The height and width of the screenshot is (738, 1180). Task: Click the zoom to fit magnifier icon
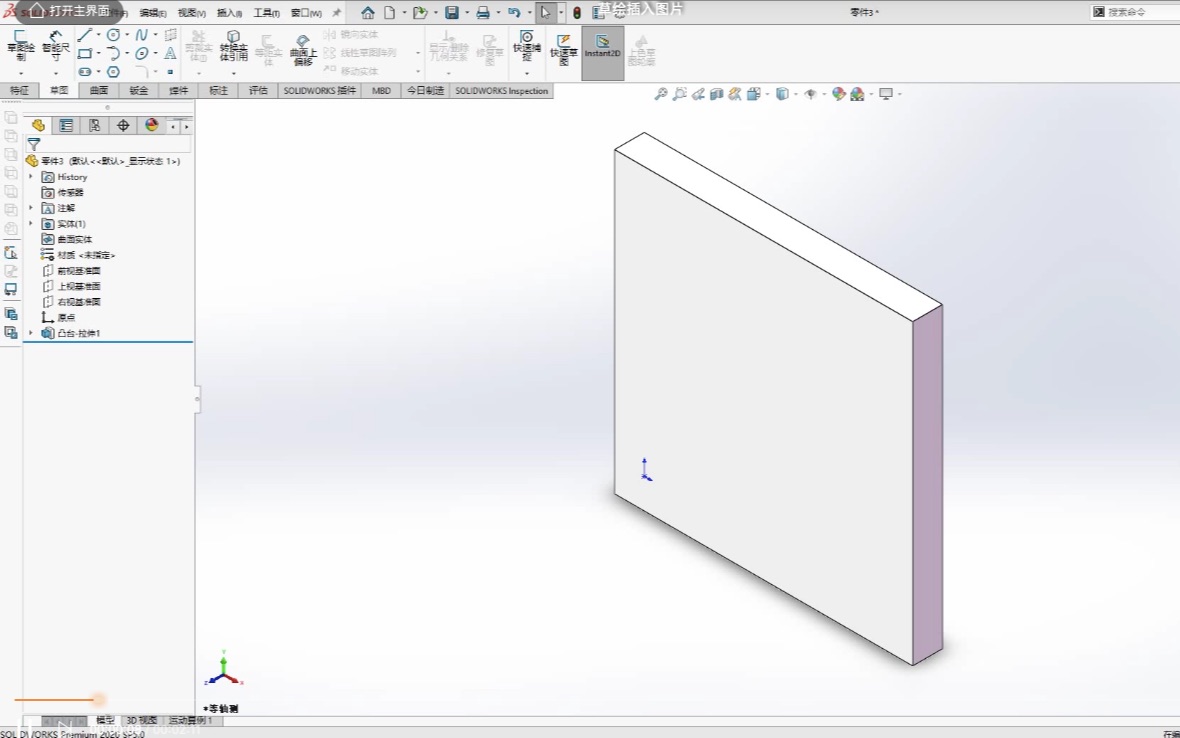659,94
